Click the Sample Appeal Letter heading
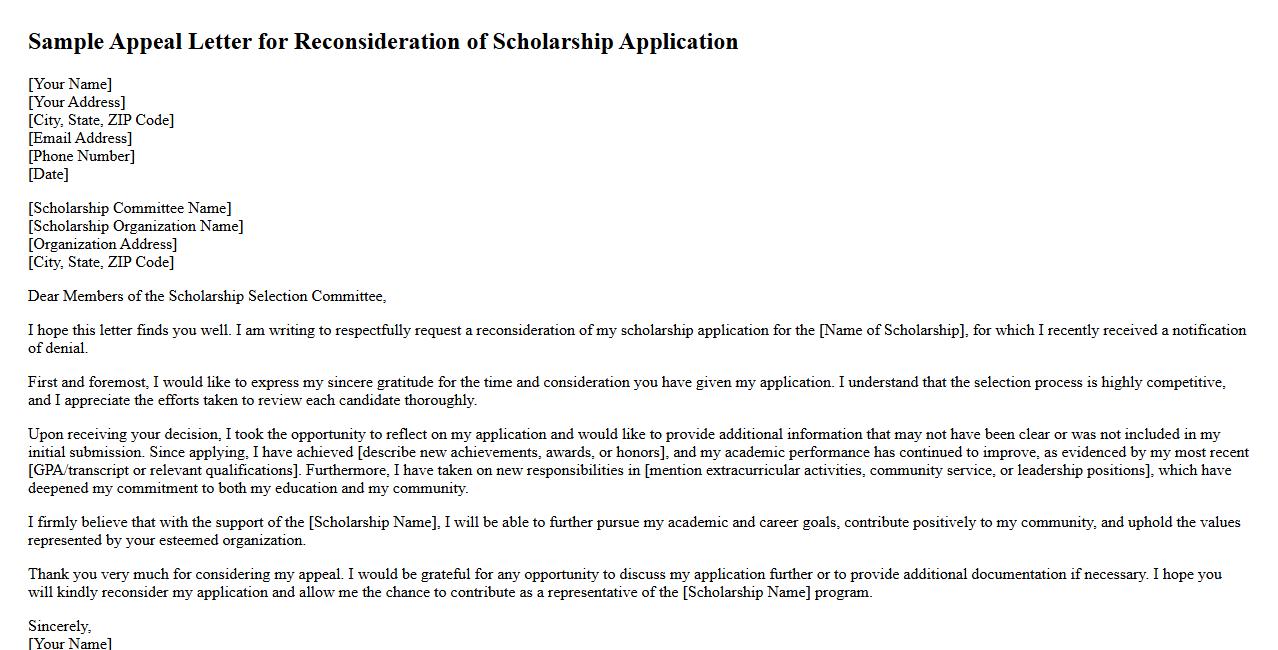 [383, 42]
